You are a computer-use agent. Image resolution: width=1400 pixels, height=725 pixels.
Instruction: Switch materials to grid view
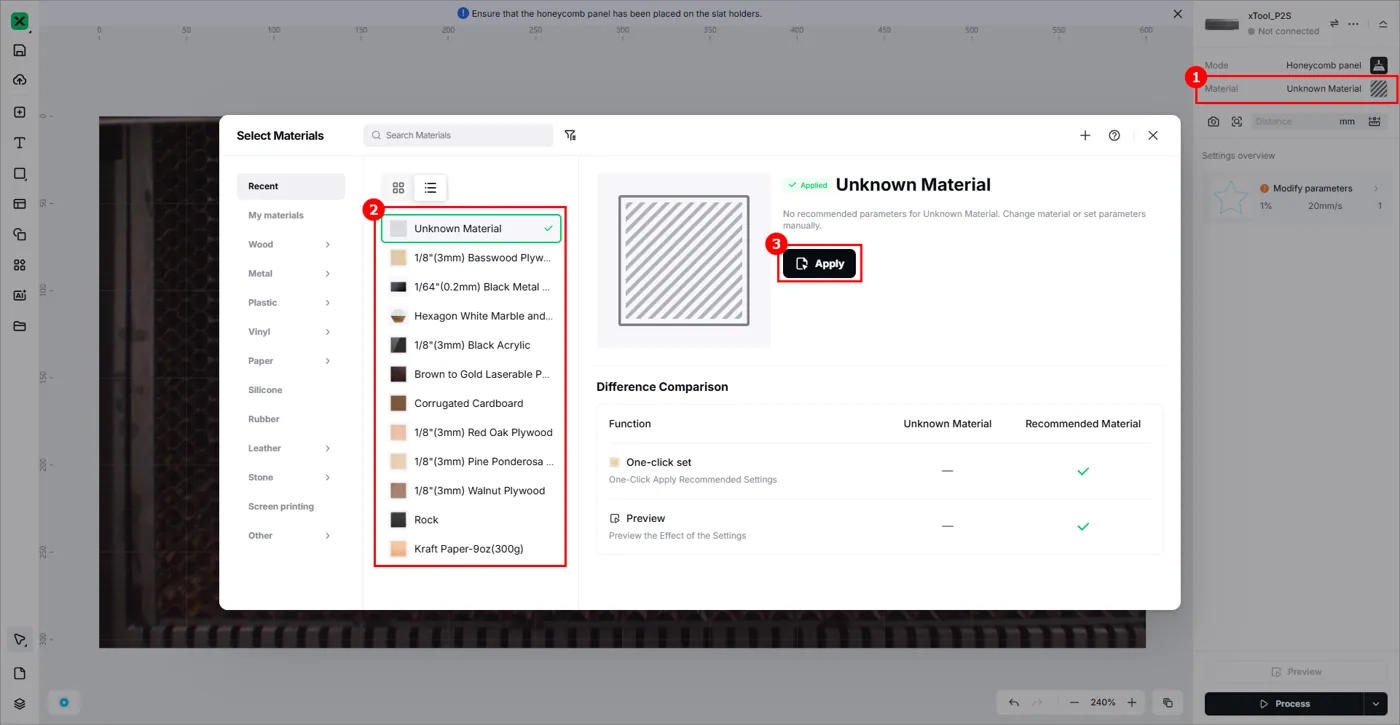398,188
